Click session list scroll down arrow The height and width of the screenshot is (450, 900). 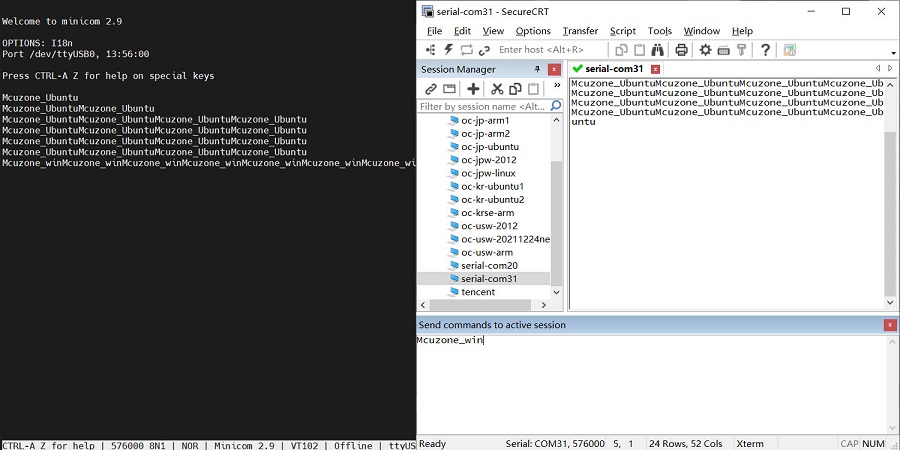pos(556,292)
